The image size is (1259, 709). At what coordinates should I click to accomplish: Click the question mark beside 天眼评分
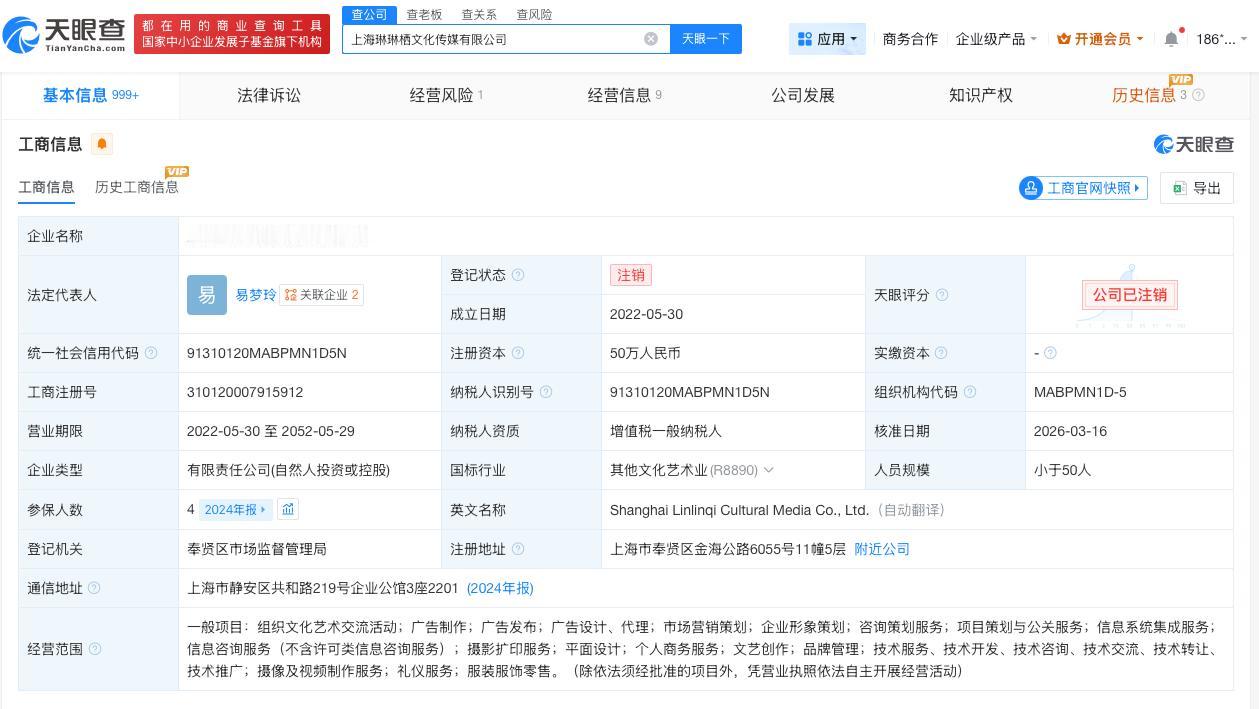(x=941, y=295)
